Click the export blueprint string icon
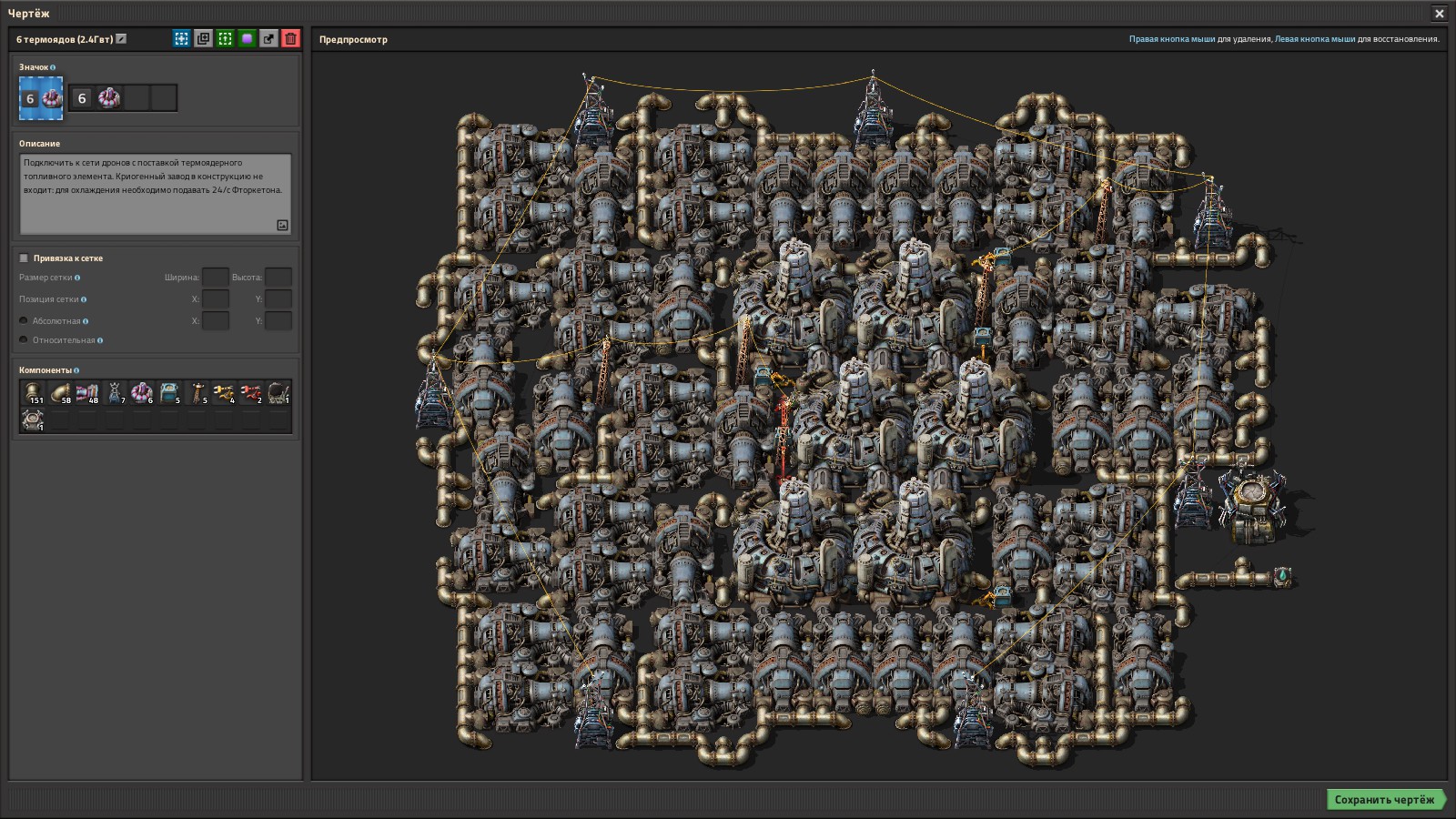This screenshot has width=1456, height=819. click(268, 38)
